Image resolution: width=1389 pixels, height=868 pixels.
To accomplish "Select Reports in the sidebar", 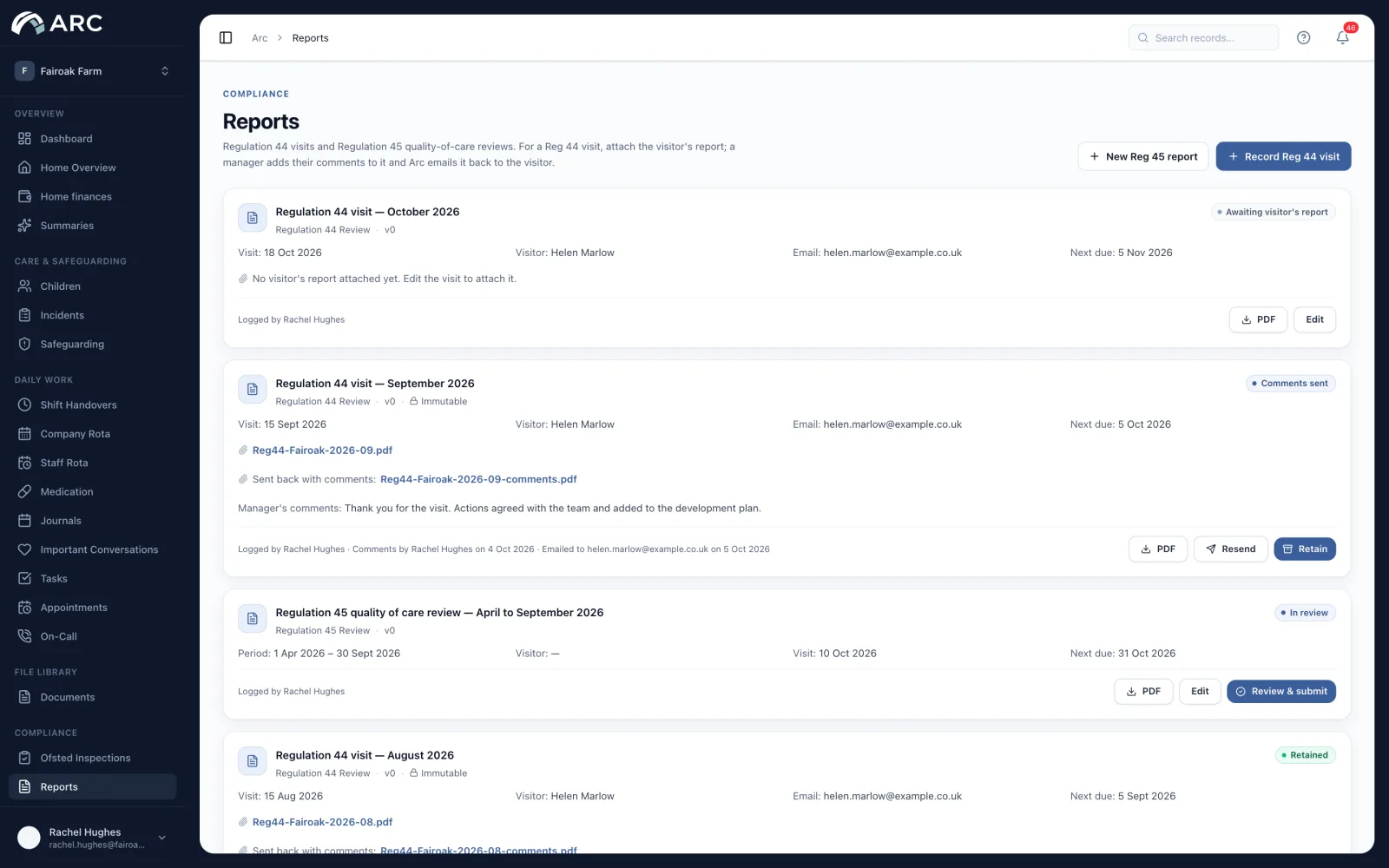I will 92,786.
